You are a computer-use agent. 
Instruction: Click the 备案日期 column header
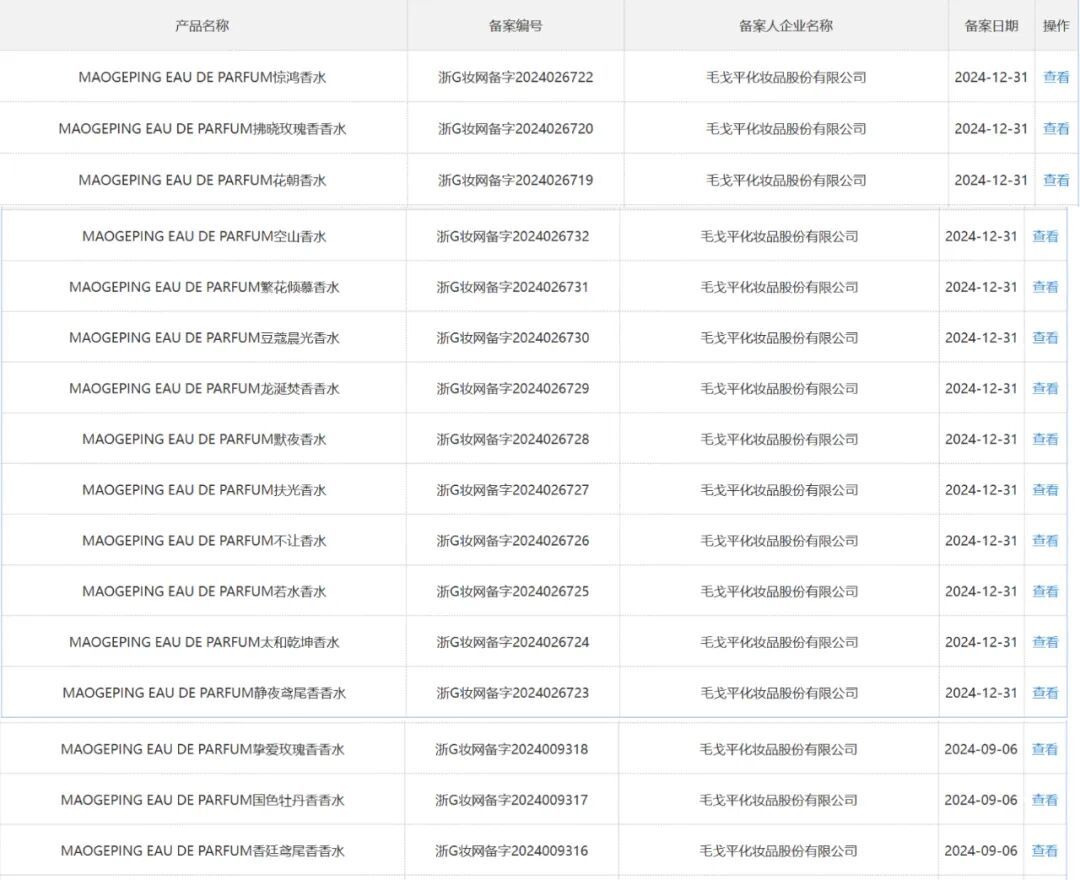coord(991,25)
